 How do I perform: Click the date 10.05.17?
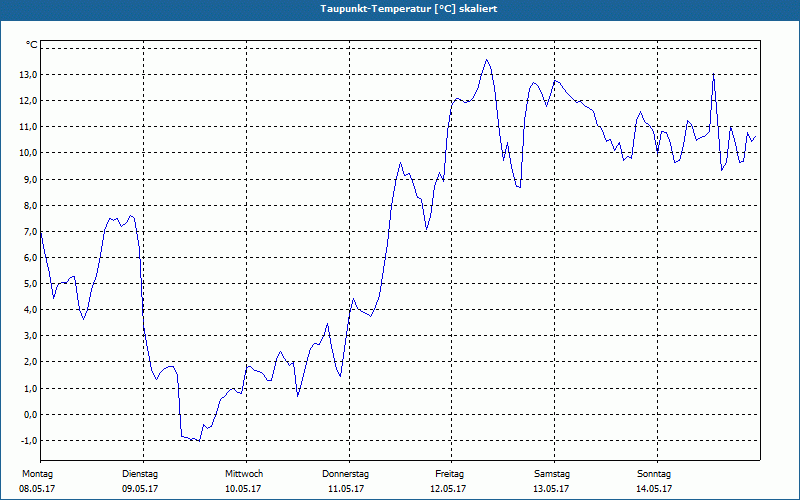pos(243,489)
